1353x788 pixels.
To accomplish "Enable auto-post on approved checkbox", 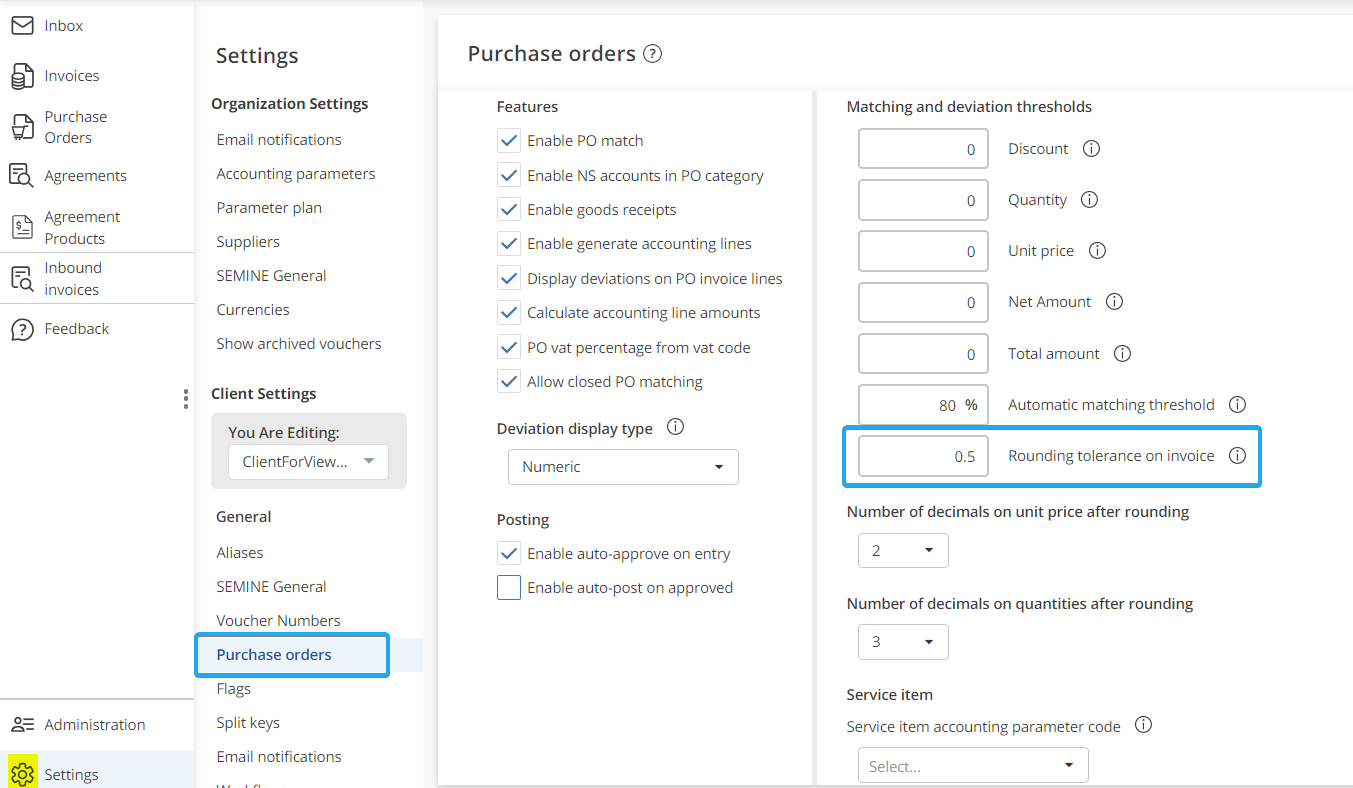I will (x=509, y=588).
